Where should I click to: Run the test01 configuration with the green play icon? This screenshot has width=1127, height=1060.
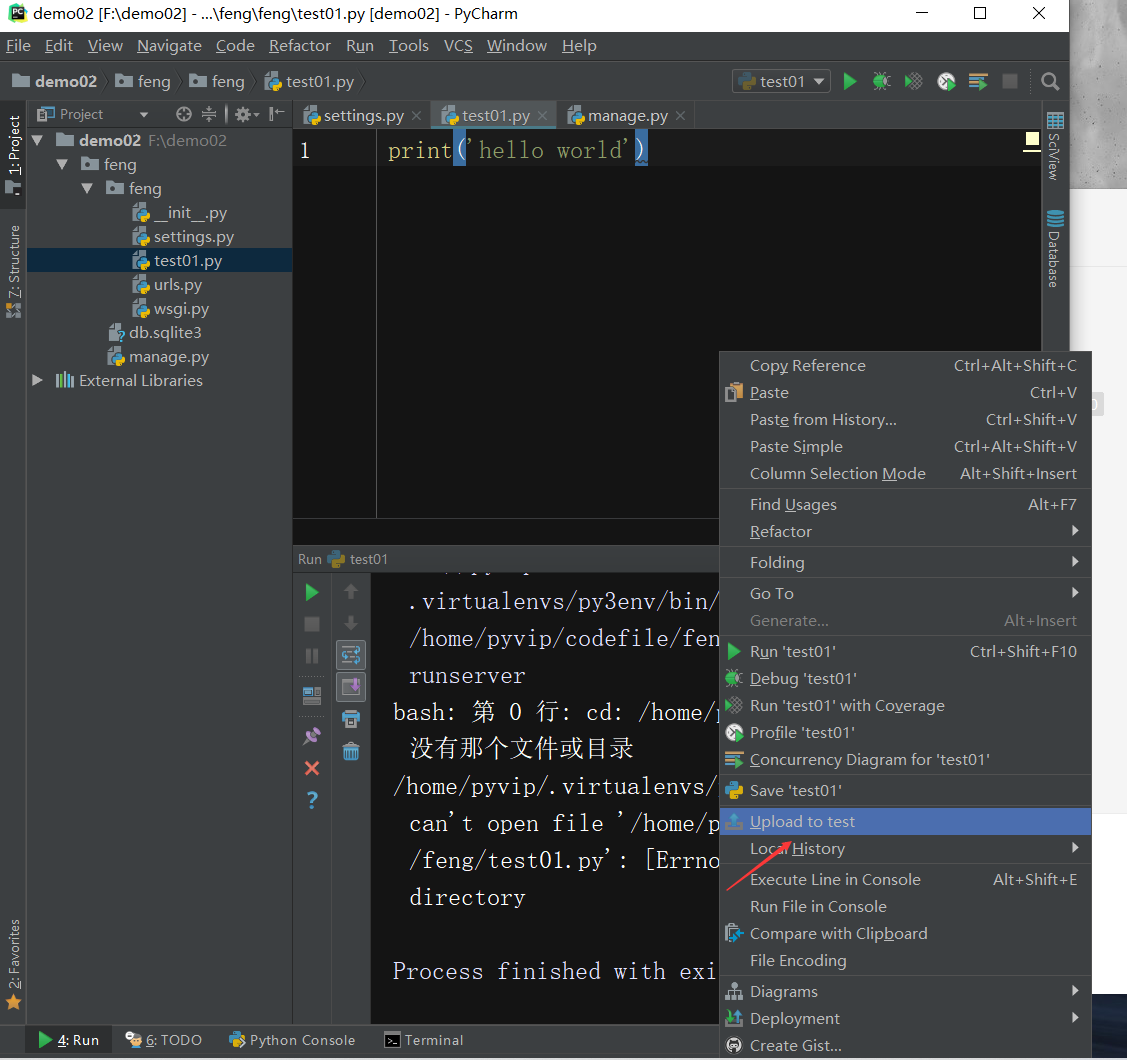click(x=849, y=82)
